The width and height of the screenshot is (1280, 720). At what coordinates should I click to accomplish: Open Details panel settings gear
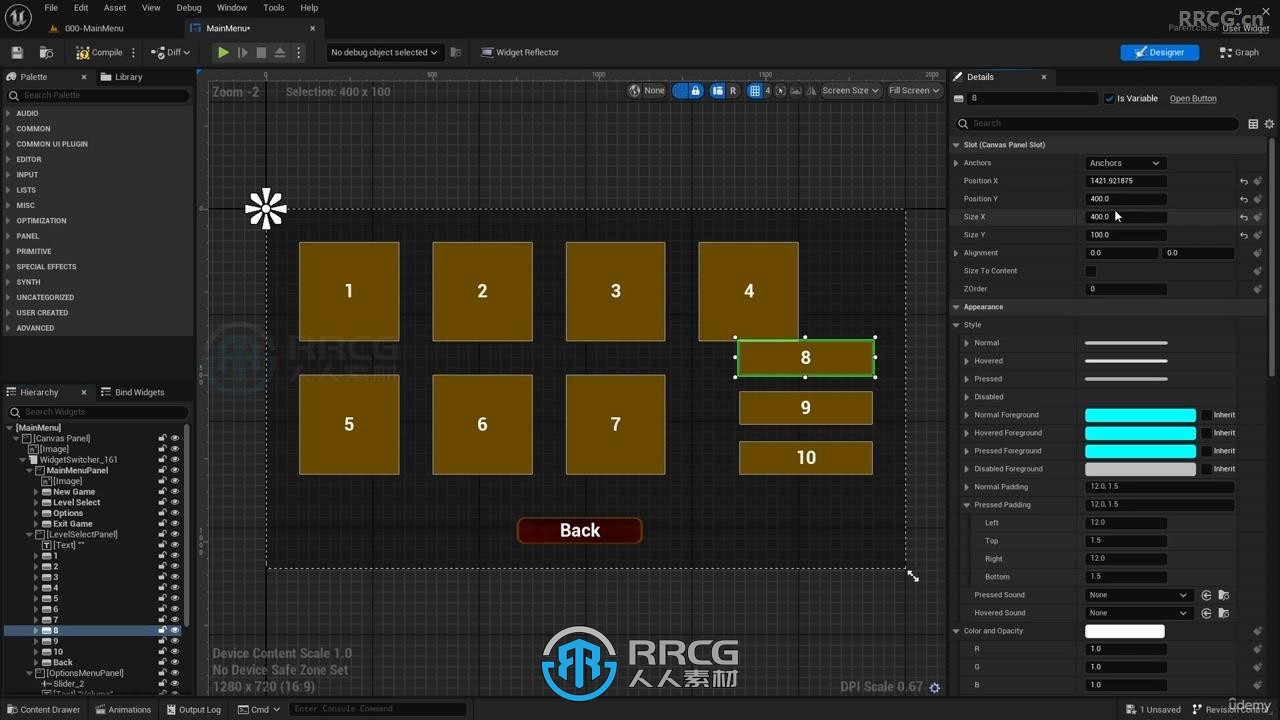click(1269, 124)
